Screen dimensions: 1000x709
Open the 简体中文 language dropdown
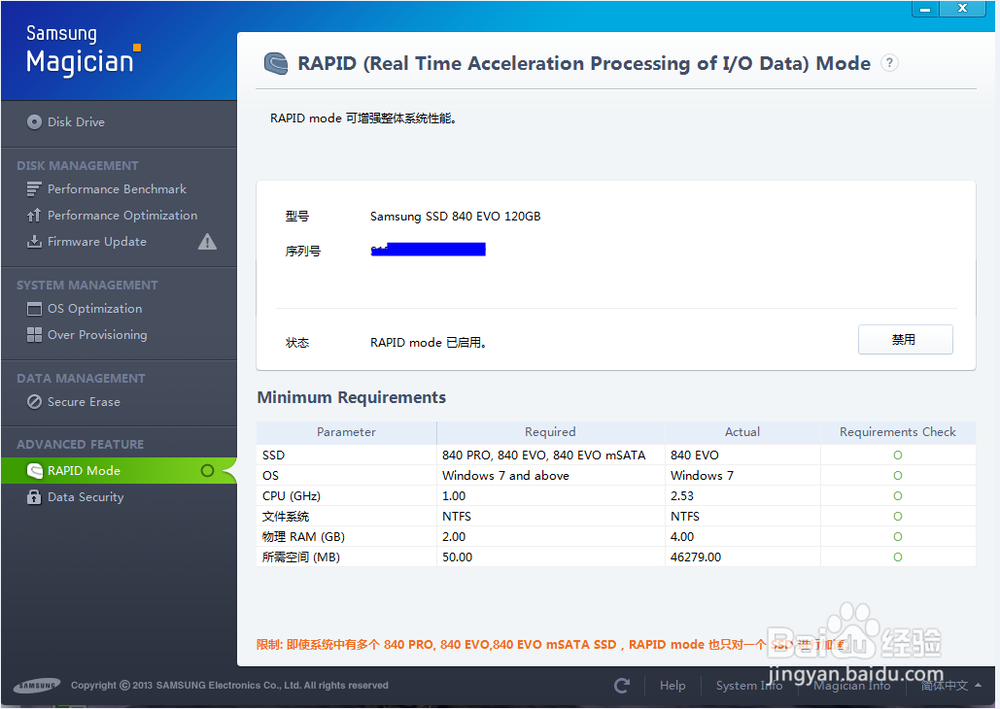click(x=951, y=685)
